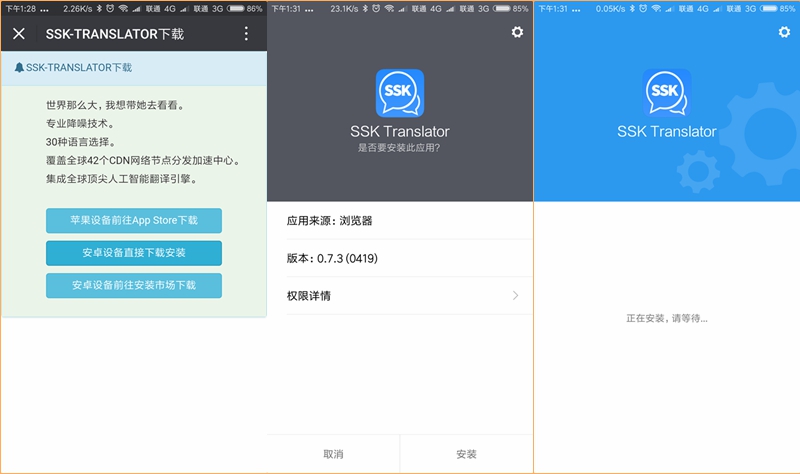Tap 安装 to install the app
Viewport: 800px width, 474px height.
pos(466,454)
